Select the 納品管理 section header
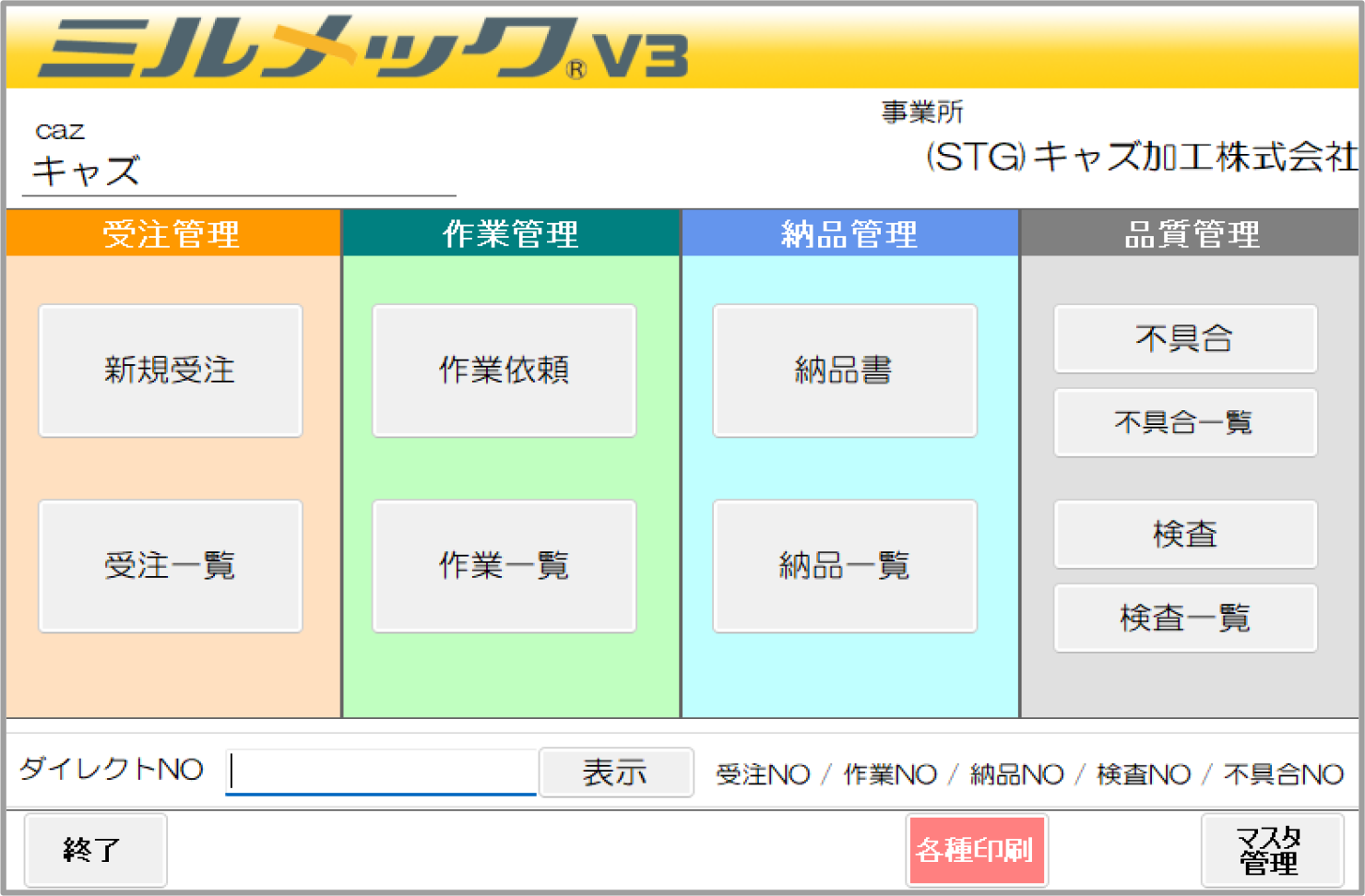Viewport: 1365px width, 896px height. point(849,233)
